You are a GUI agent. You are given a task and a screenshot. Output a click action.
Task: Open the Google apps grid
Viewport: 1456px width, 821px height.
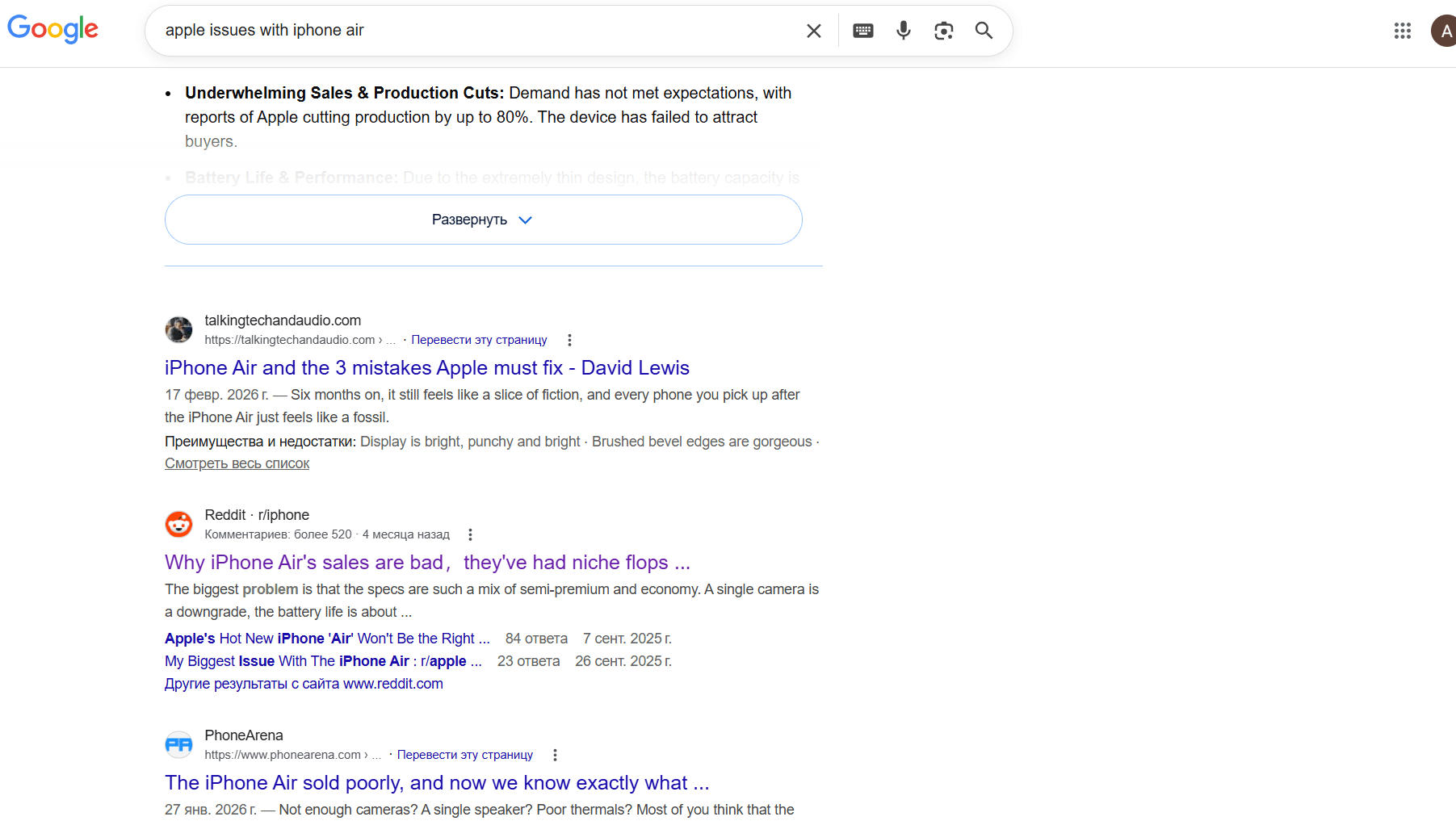1402,31
